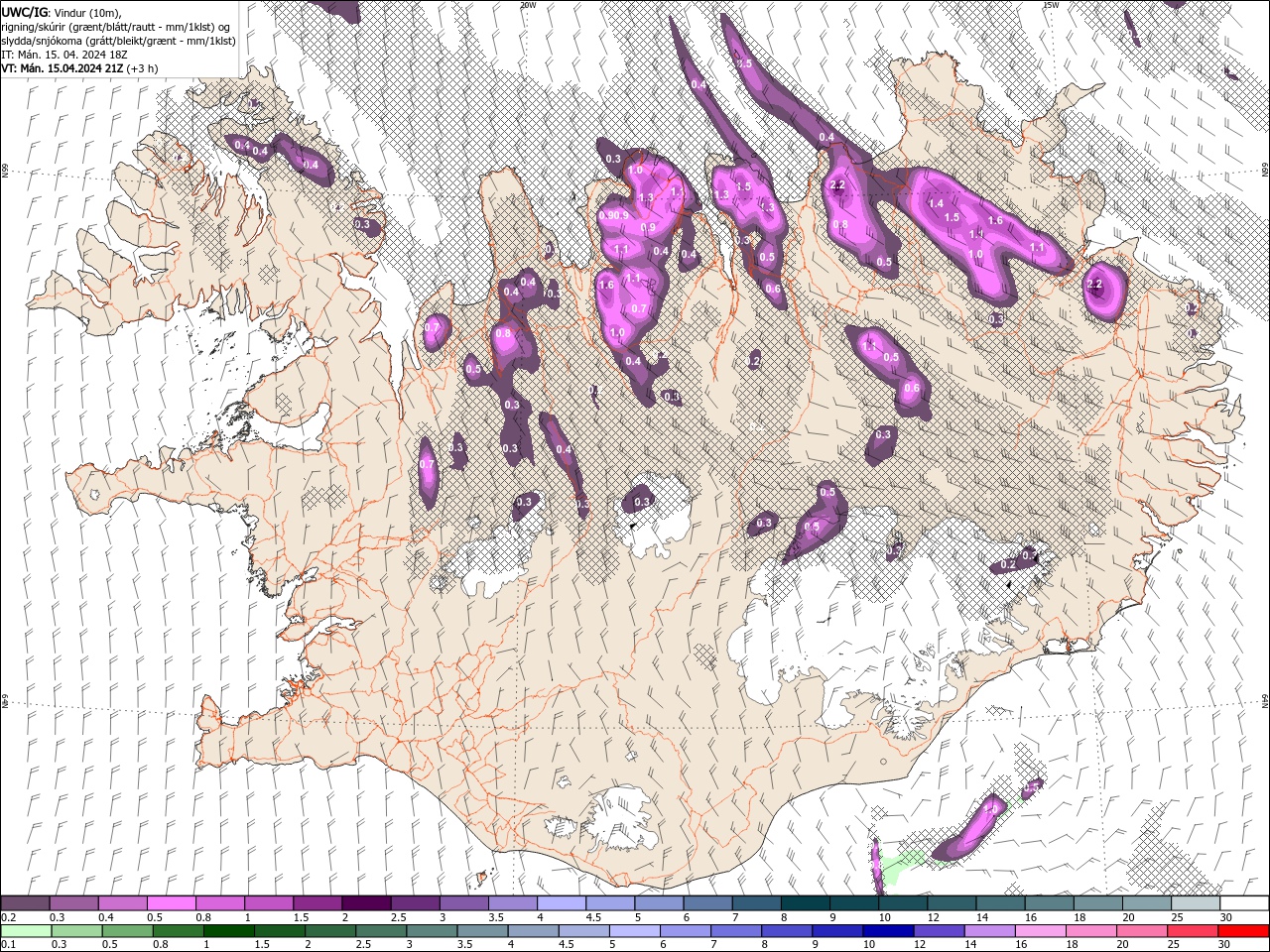
Task: Click the bright pink 0.5 snow-scale swatch
Action: coord(171,903)
